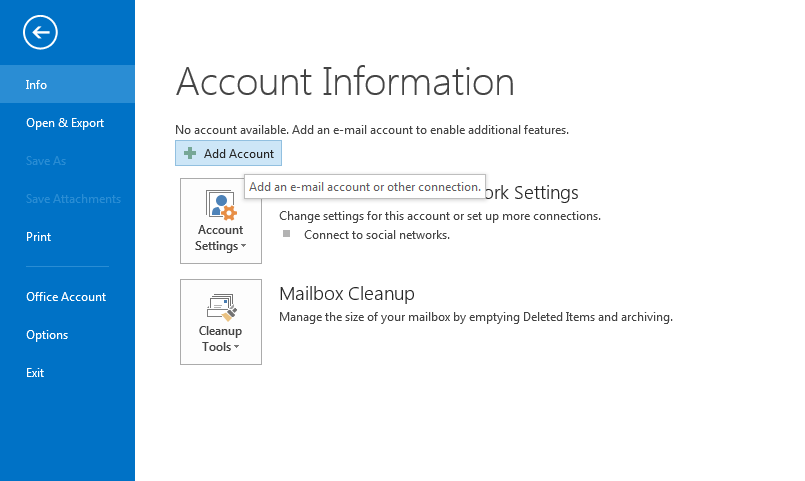Screen dimensions: 805x481
Task: Select Print in the sidebar
Action: pyautogui.click(x=67, y=237)
